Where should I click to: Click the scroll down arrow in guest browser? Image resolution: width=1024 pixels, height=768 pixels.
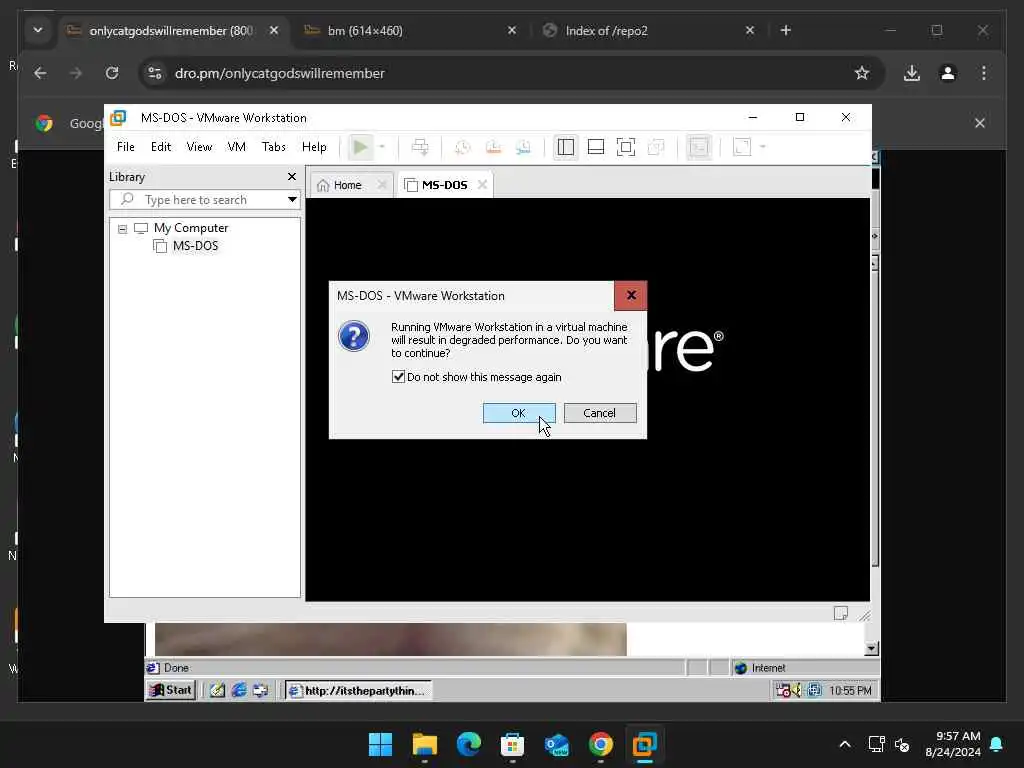pos(871,648)
